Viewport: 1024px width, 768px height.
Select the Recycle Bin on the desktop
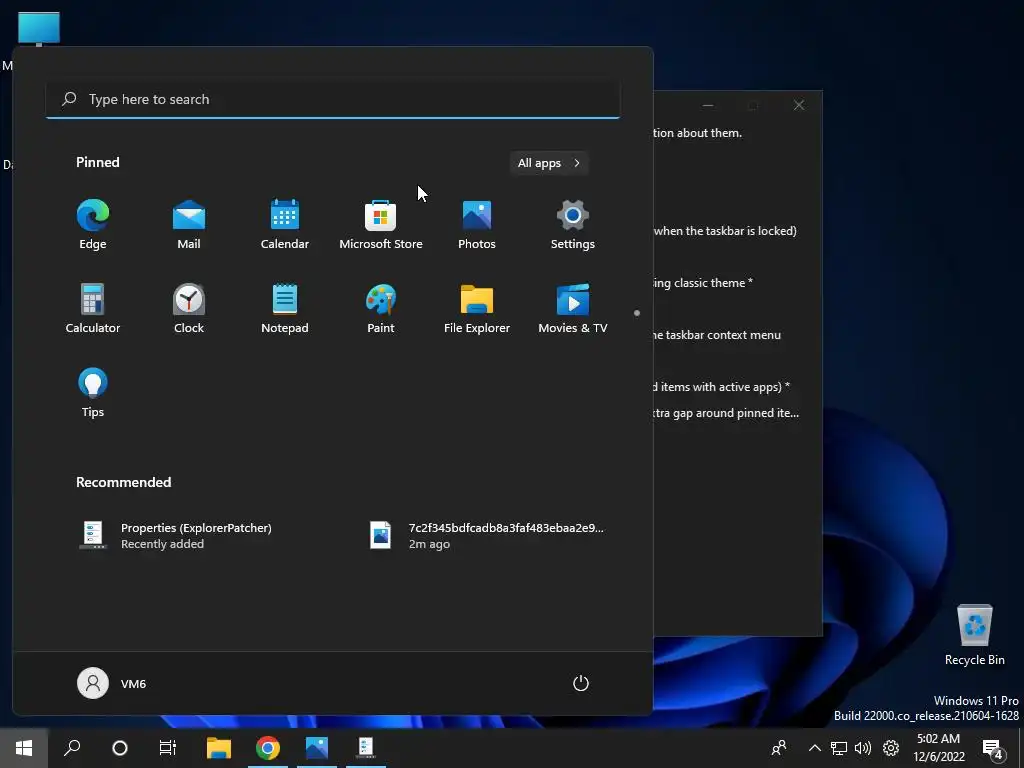[974, 635]
